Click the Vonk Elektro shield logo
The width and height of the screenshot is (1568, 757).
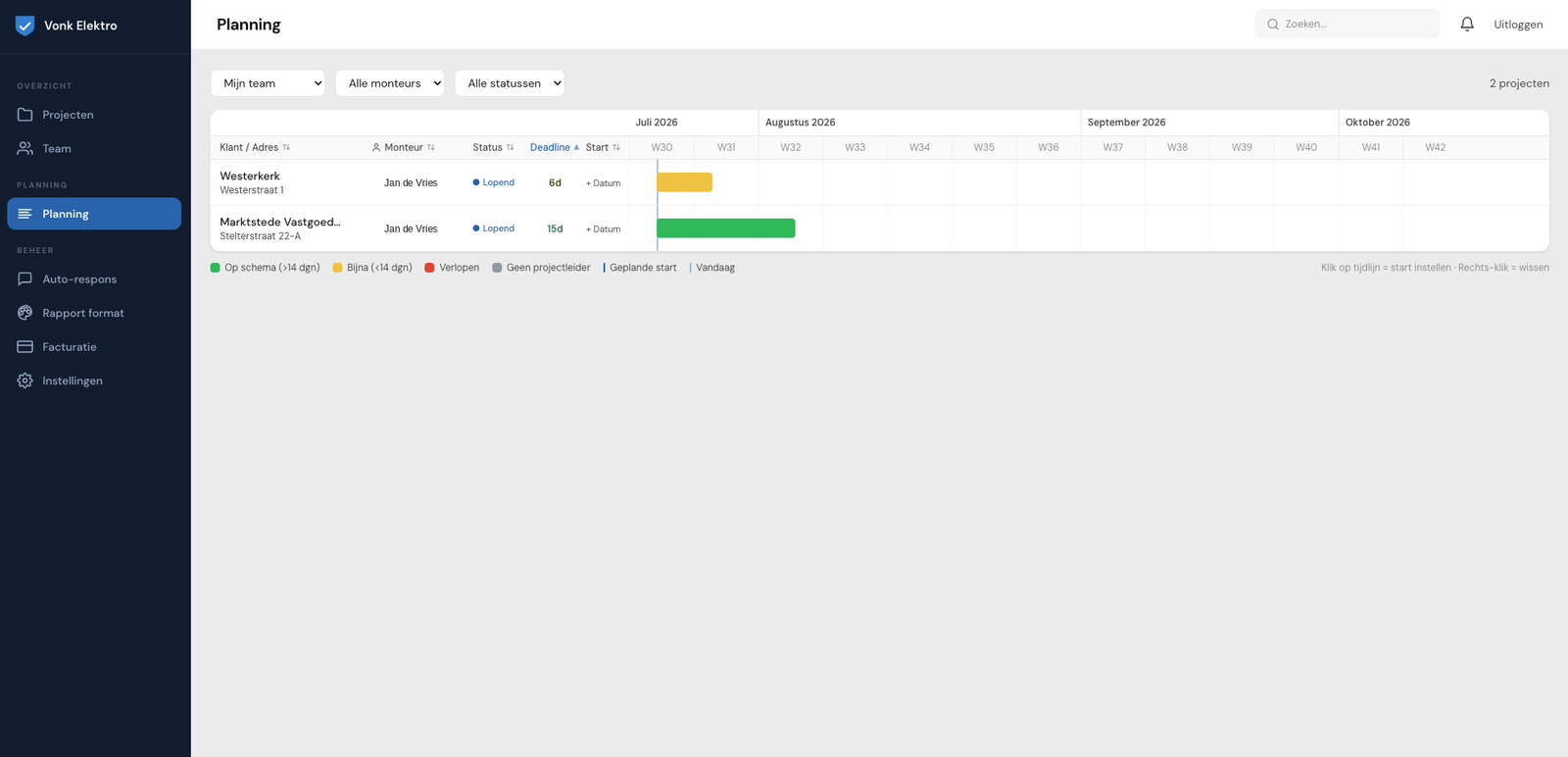pos(25,25)
